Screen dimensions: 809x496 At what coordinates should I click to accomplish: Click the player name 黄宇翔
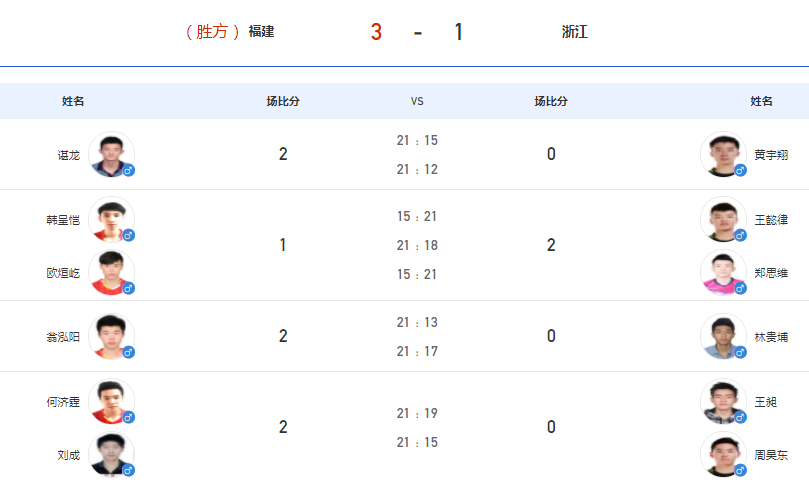(x=771, y=155)
